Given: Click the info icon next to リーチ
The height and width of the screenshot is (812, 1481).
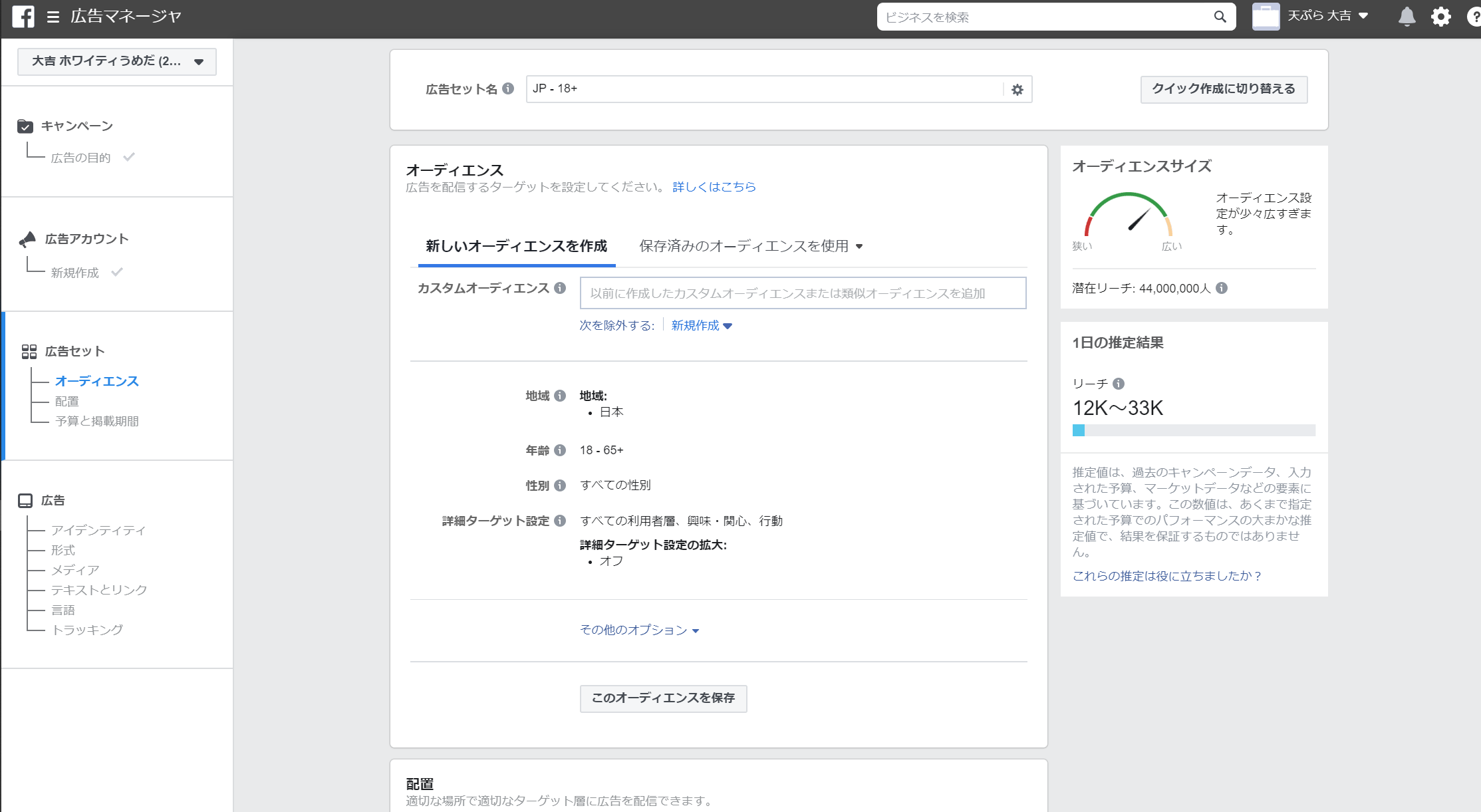Looking at the screenshot, I should click(1119, 384).
